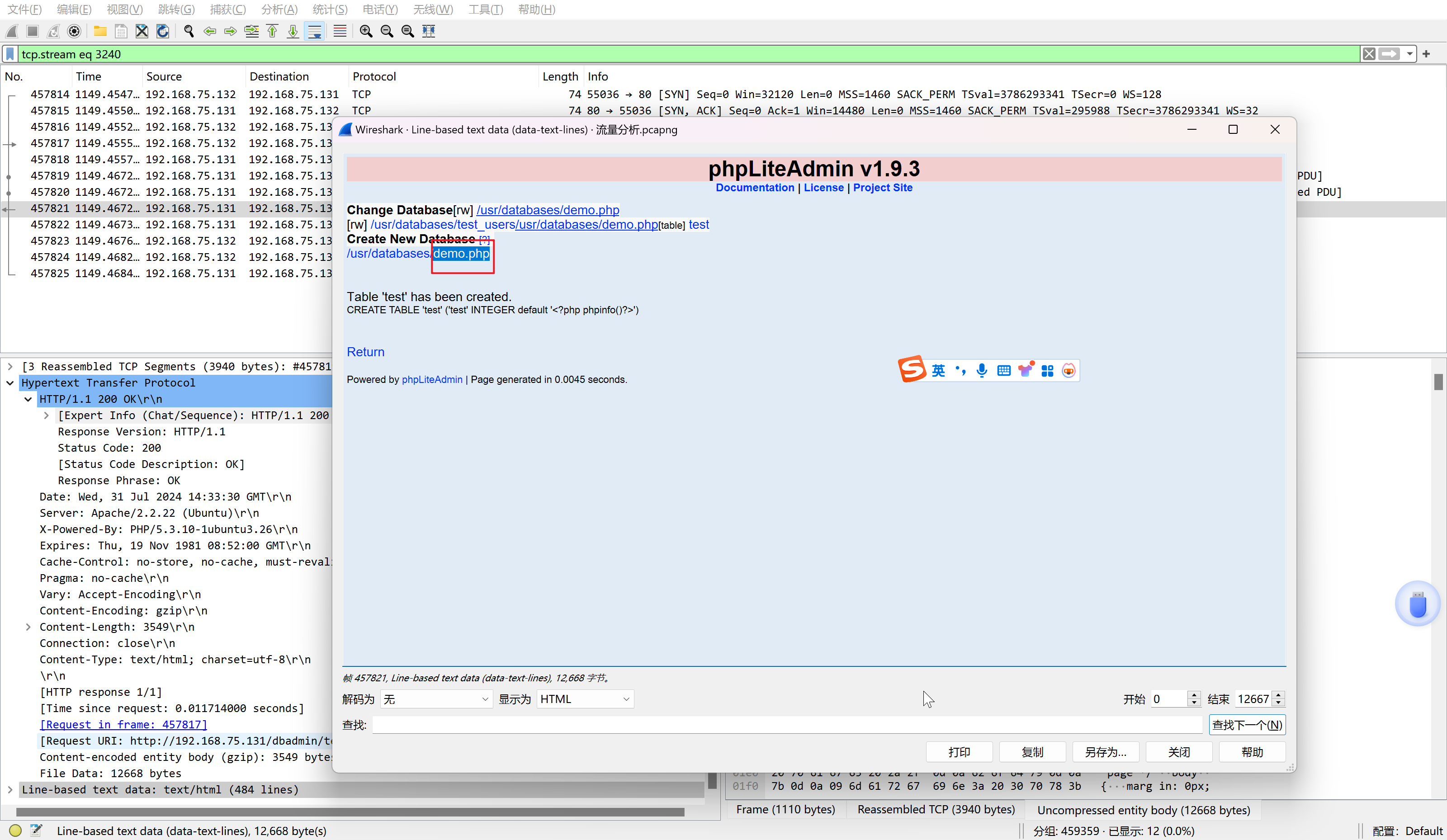
Task: Expand the Content-Length header field
Action: point(28,627)
